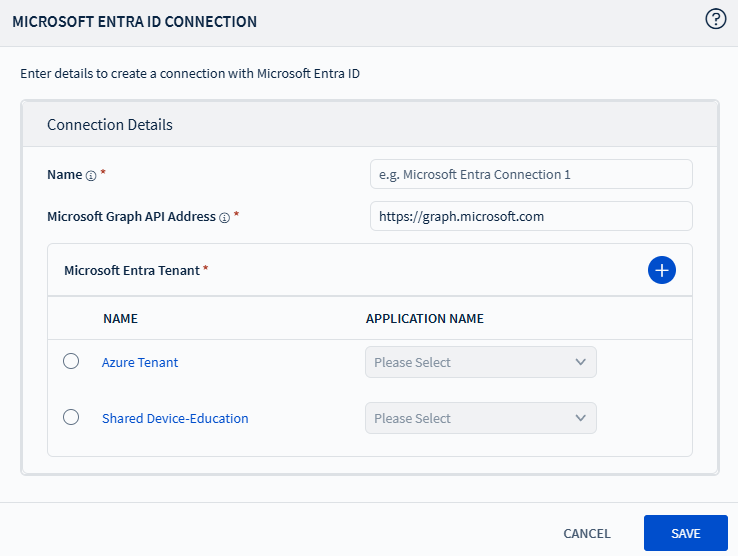The image size is (738, 556).
Task: Open the Shared Device-Education link
Action: pyautogui.click(x=175, y=418)
